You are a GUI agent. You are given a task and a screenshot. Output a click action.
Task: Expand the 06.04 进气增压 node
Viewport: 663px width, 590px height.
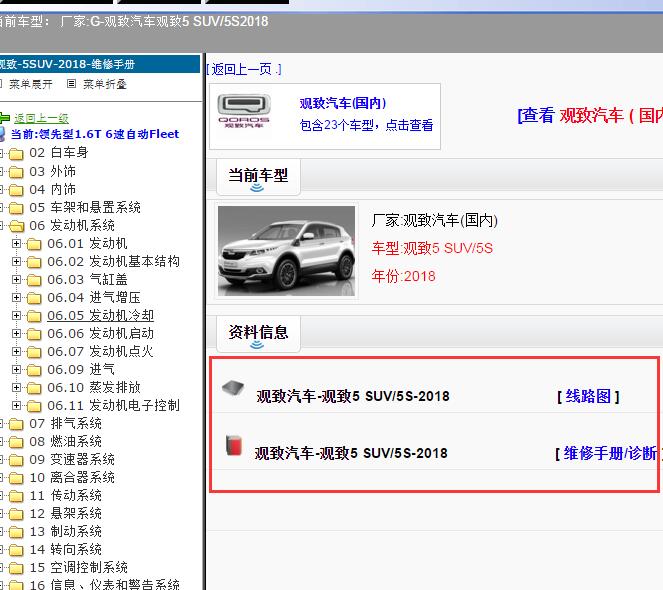(x=16, y=297)
